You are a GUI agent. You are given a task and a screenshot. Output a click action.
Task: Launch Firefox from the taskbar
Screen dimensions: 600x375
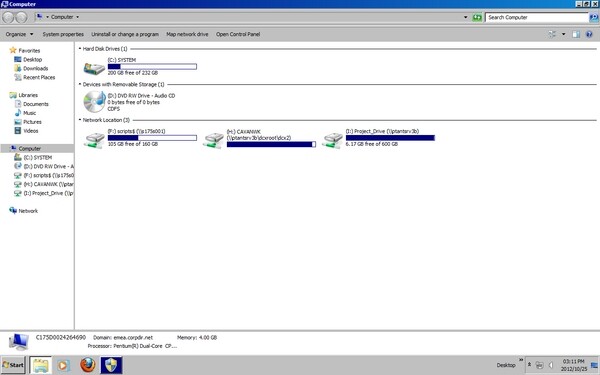pyautogui.click(x=88, y=365)
